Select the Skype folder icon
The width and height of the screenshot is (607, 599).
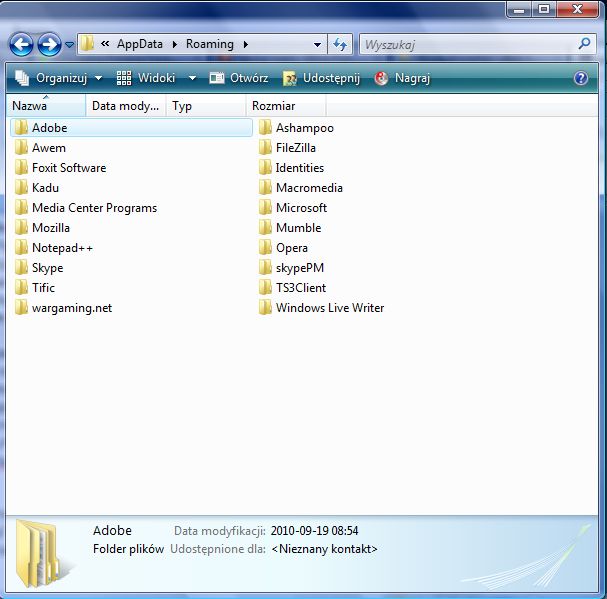[21, 268]
